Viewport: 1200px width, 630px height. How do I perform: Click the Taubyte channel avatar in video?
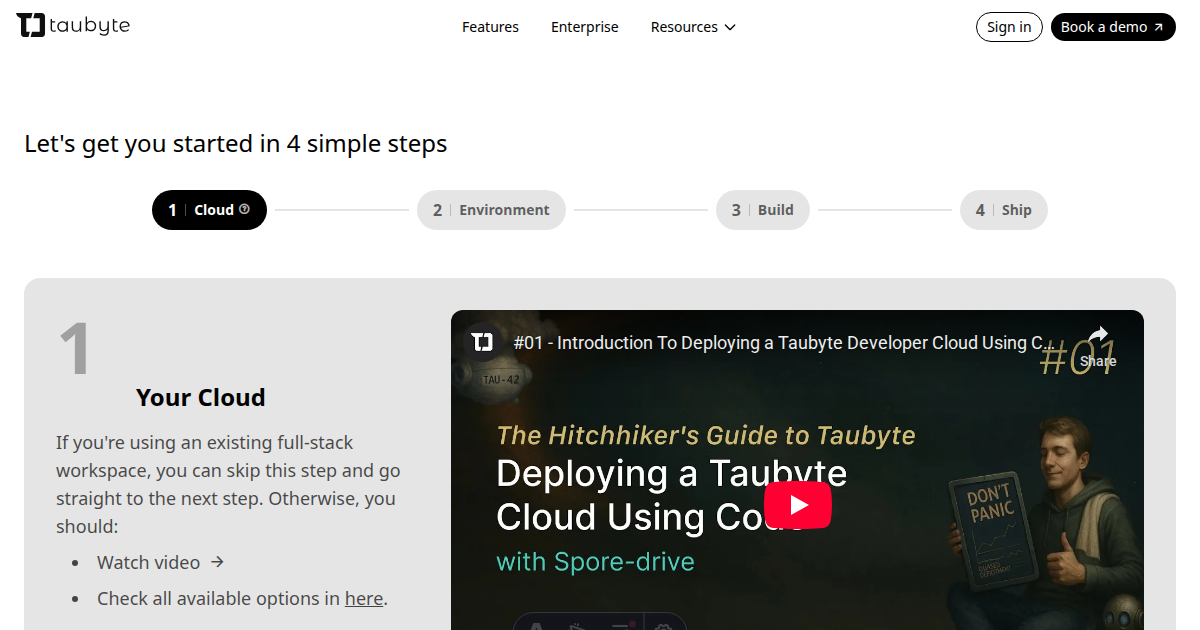click(483, 342)
